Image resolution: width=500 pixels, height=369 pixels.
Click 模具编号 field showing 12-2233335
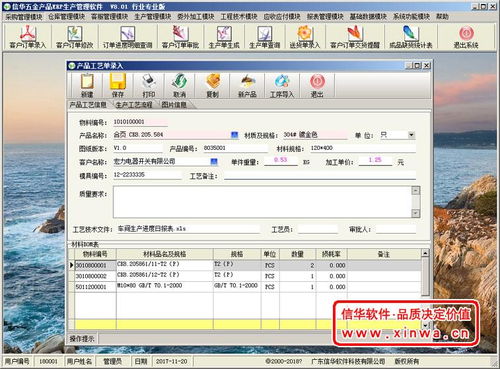pyautogui.click(x=147, y=175)
